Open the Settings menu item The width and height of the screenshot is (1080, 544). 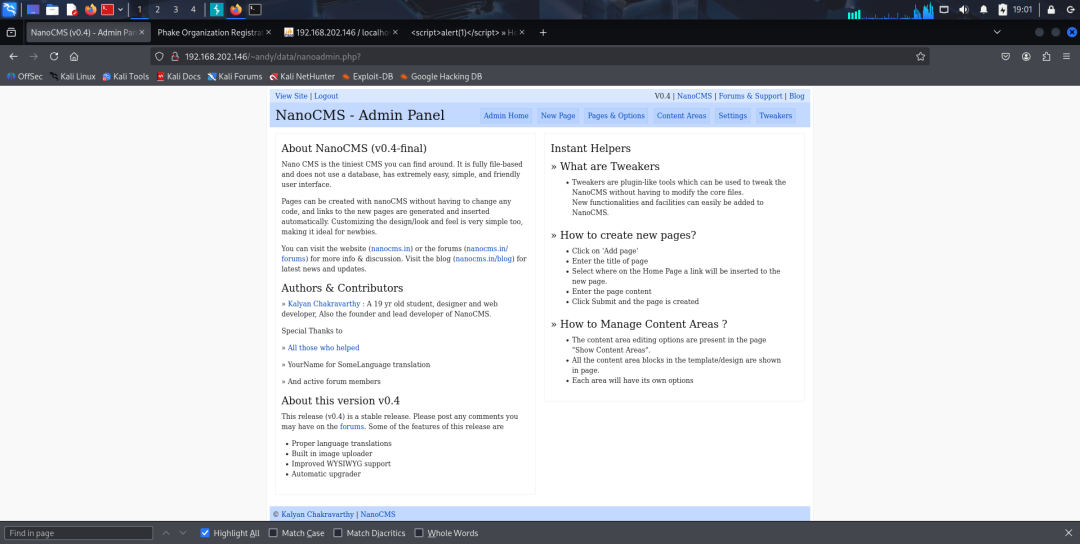732,116
